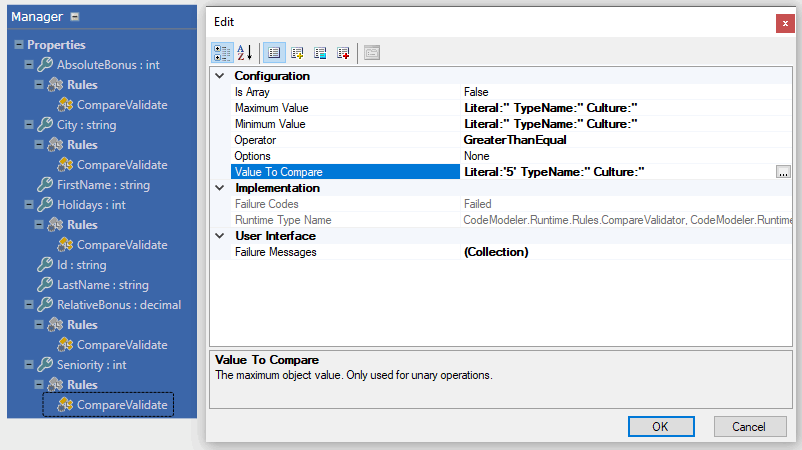Click the (Collection) Failure Messages value

pos(496,252)
